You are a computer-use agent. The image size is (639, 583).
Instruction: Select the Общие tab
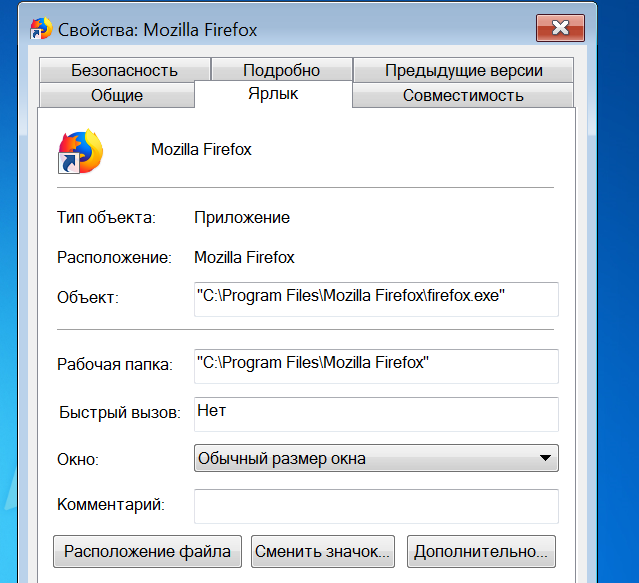[116, 96]
